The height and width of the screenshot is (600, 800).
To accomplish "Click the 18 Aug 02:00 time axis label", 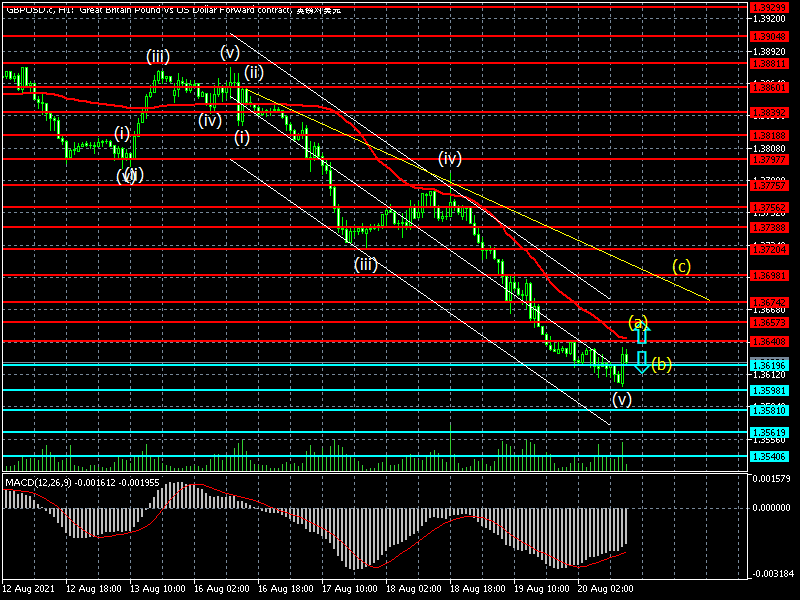I will [414, 589].
